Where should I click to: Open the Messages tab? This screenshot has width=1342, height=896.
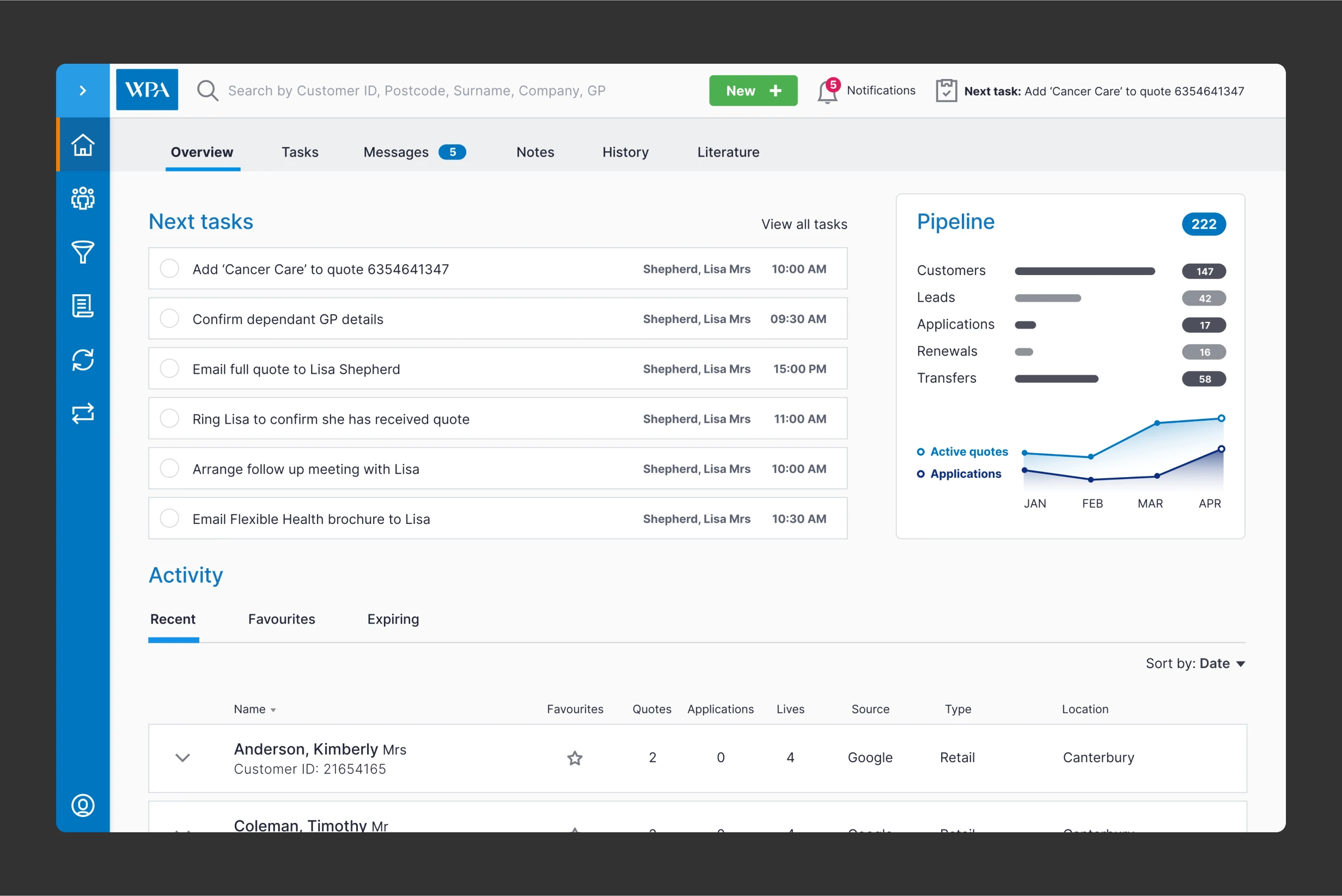[415, 152]
